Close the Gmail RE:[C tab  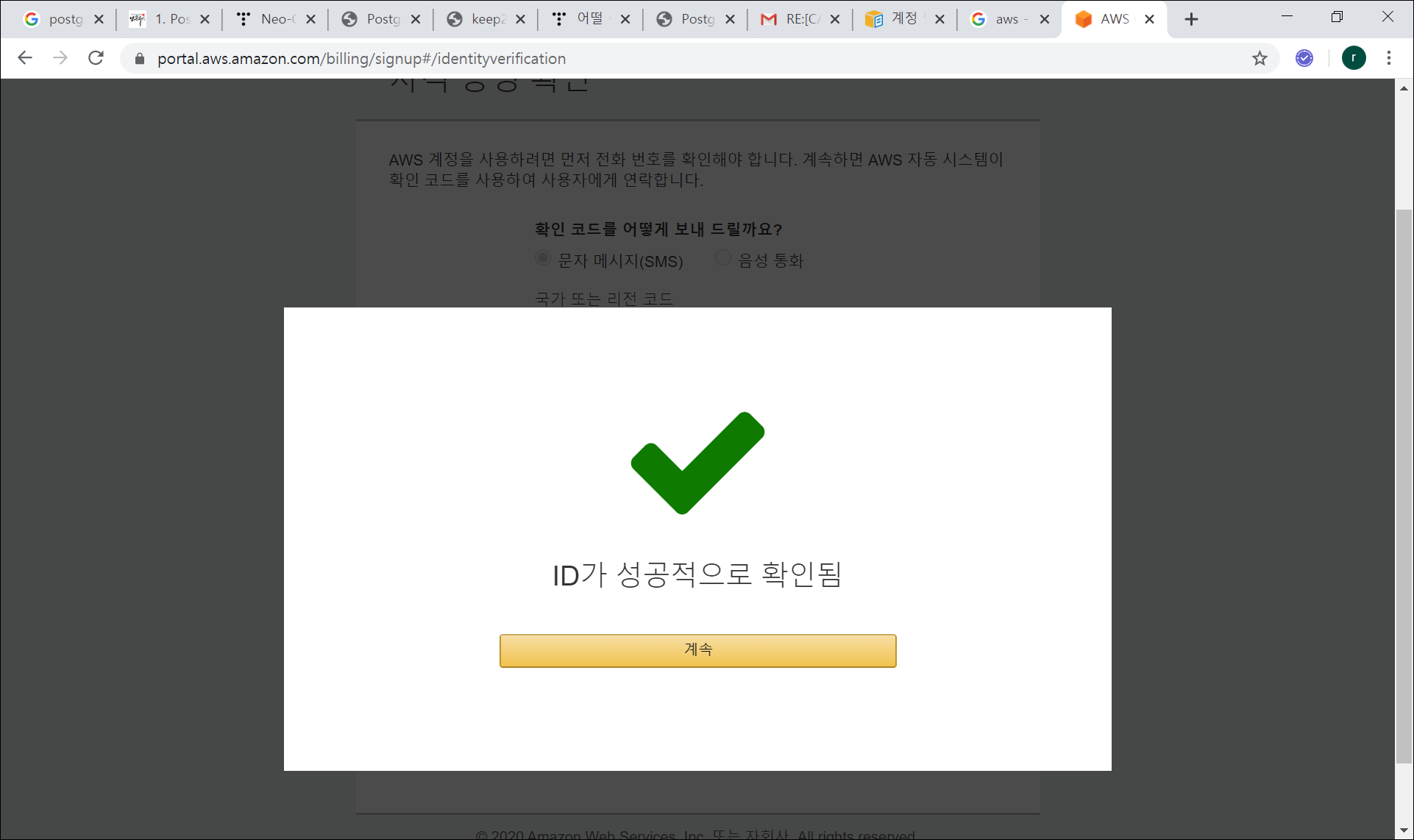tap(835, 20)
